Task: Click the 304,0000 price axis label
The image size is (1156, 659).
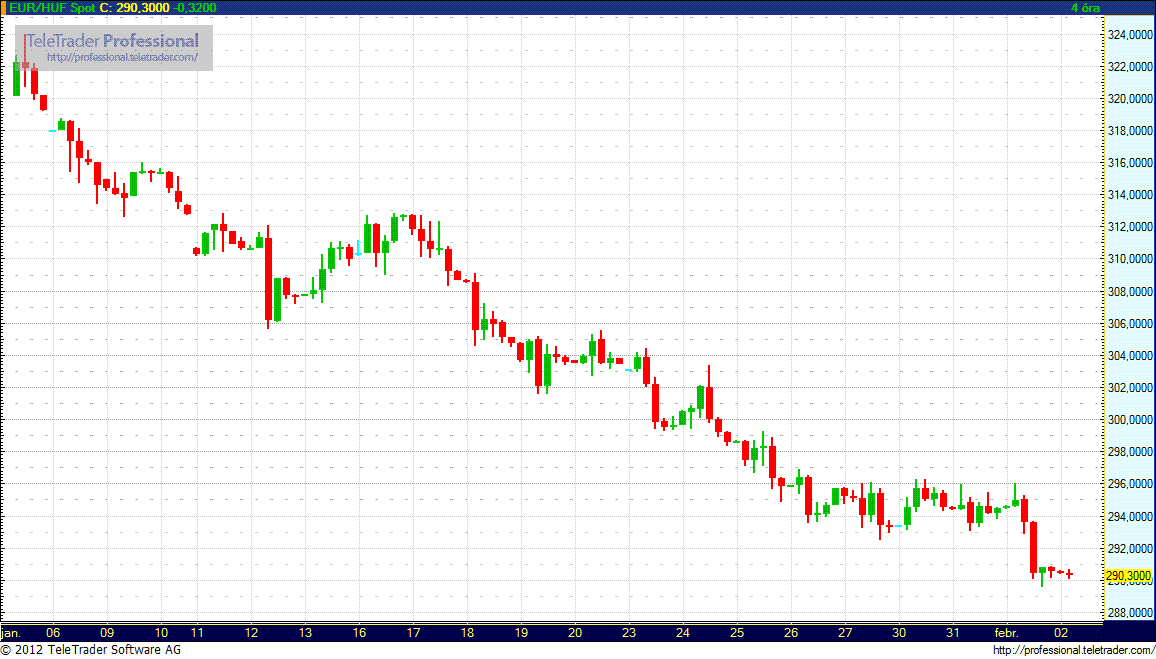Action: coord(1129,355)
